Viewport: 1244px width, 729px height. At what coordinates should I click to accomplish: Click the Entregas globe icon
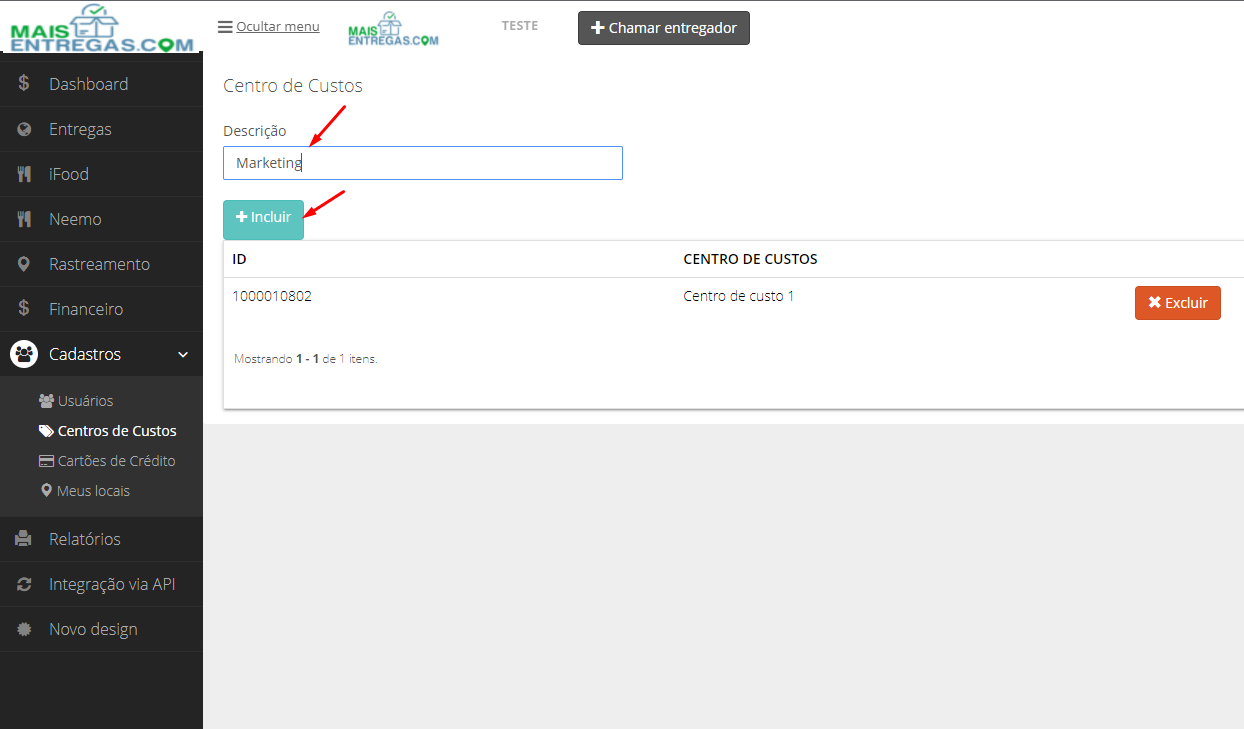pos(24,129)
